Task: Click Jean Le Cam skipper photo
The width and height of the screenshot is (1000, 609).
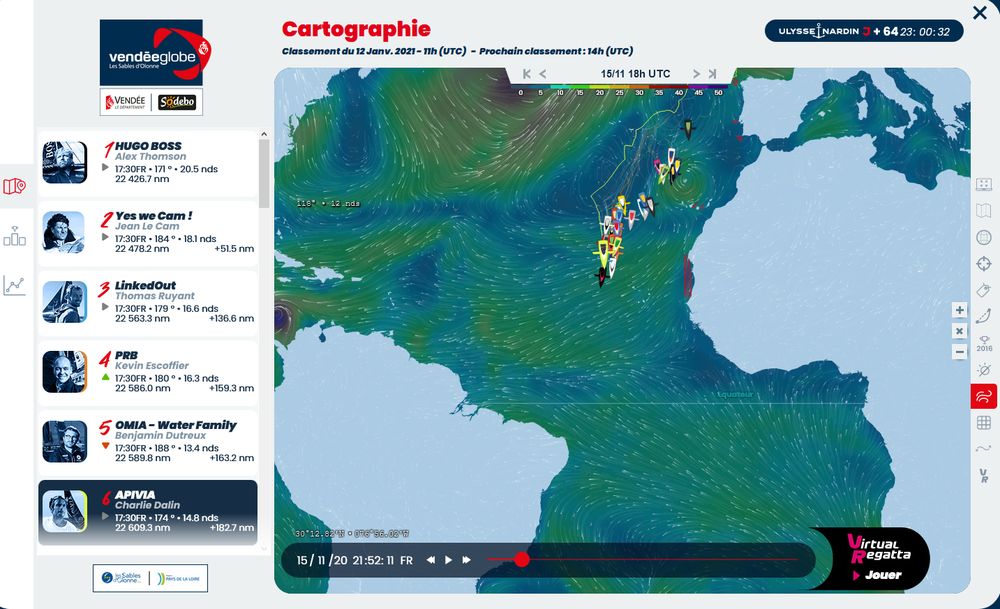Action: (x=64, y=232)
